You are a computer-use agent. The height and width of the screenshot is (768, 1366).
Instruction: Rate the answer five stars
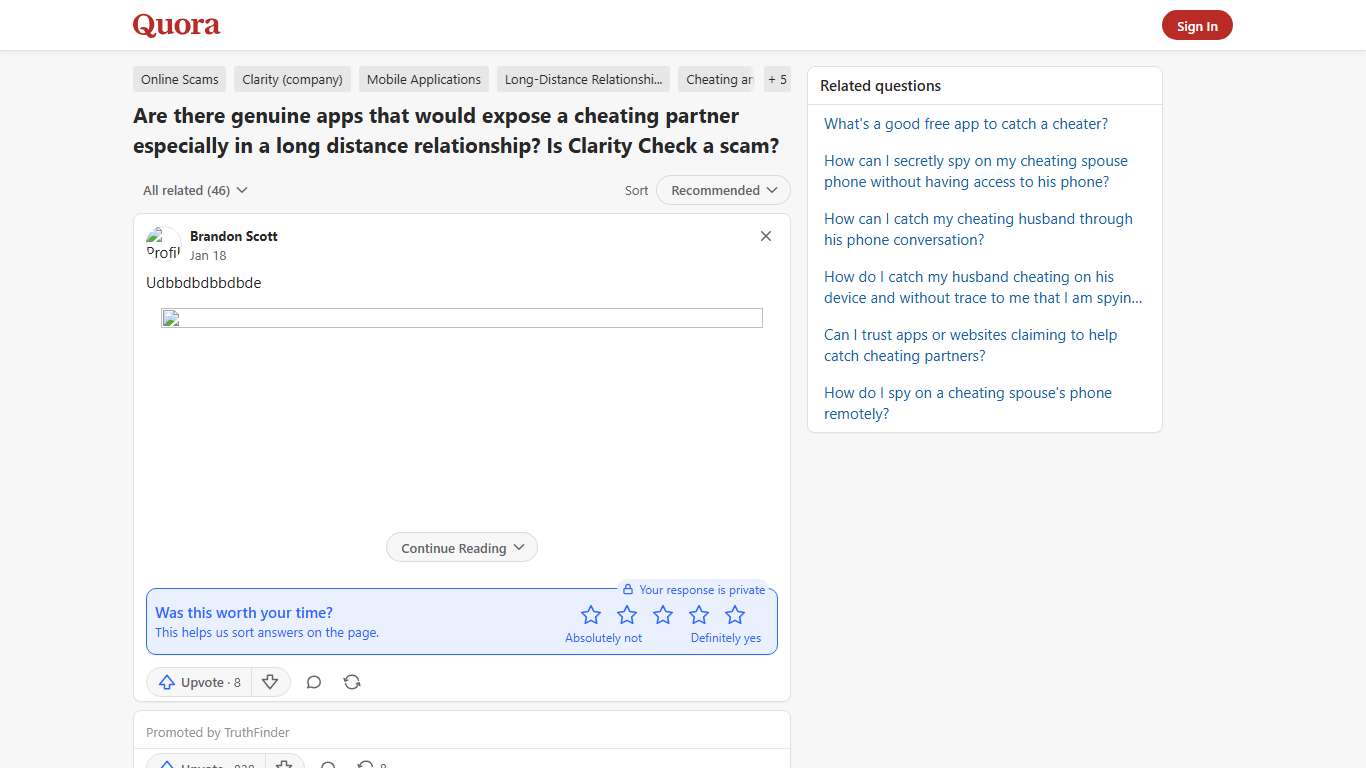(735, 615)
